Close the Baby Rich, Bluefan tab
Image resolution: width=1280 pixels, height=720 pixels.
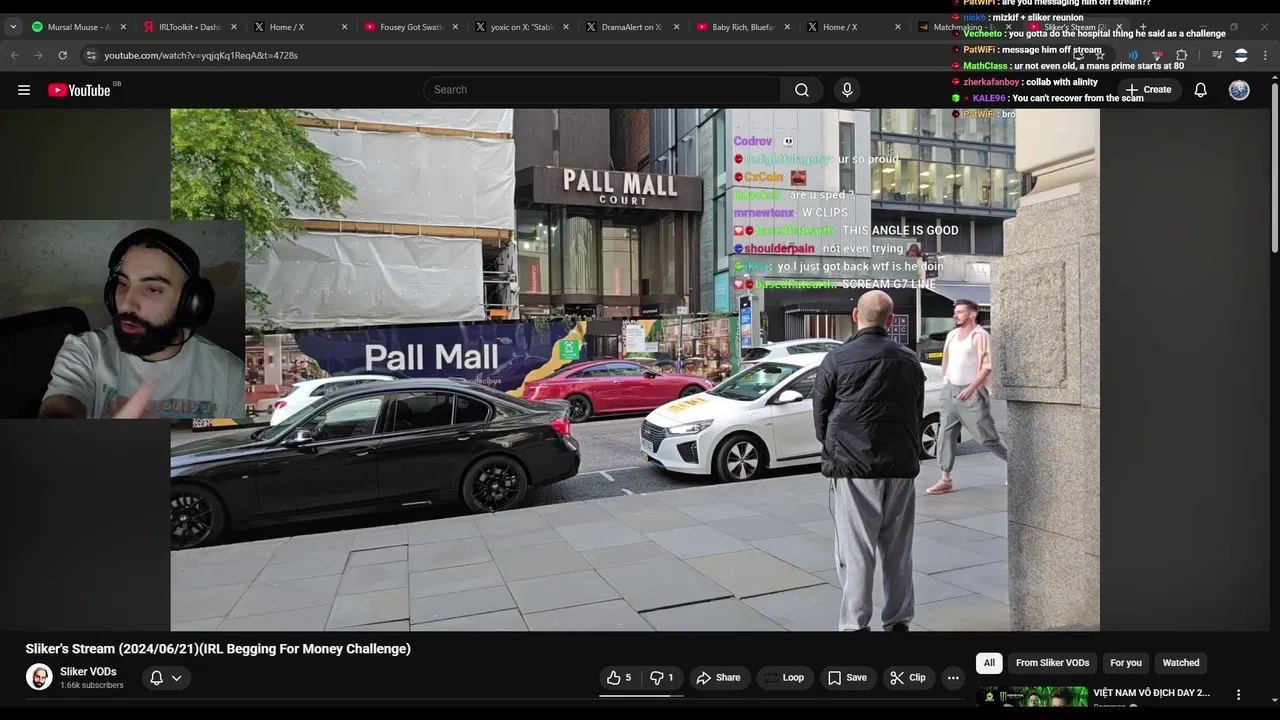(x=787, y=27)
